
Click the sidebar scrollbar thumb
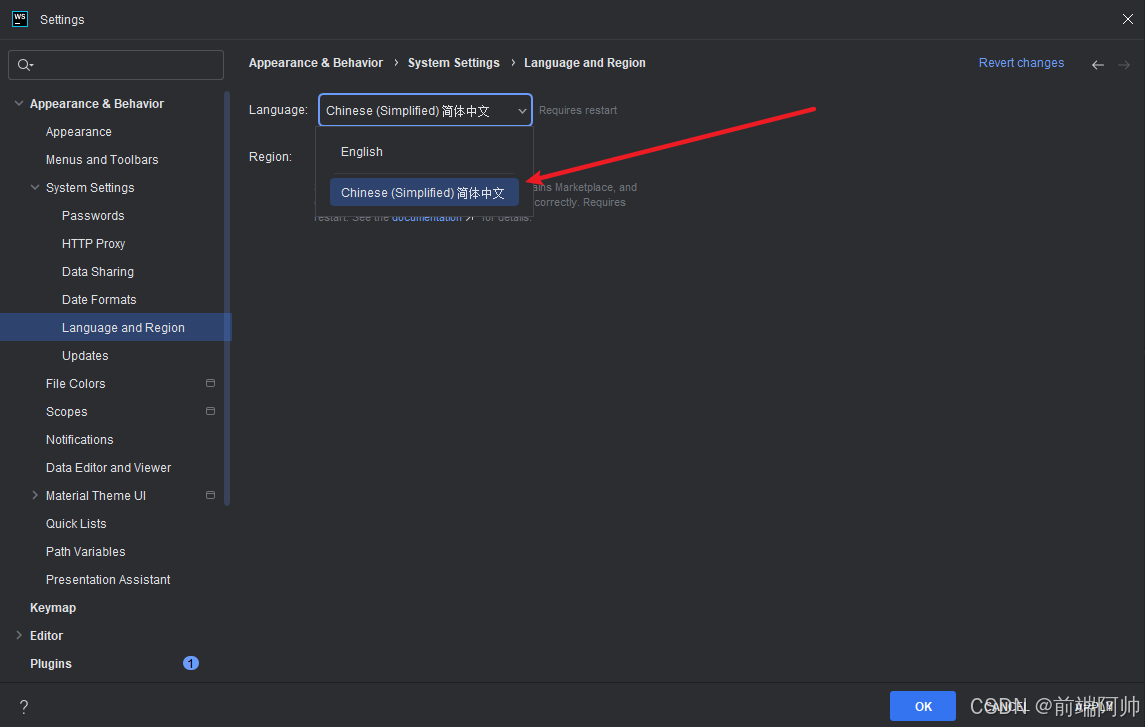227,298
